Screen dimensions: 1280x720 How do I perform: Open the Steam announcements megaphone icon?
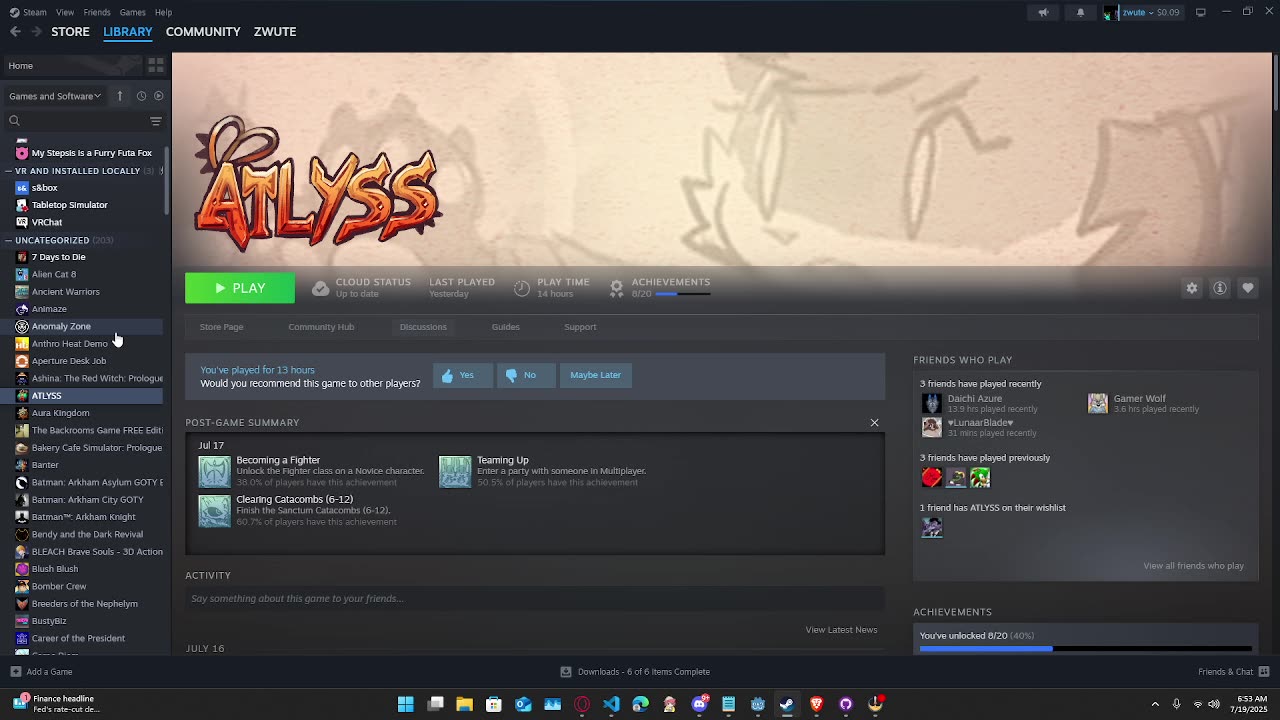1043,12
